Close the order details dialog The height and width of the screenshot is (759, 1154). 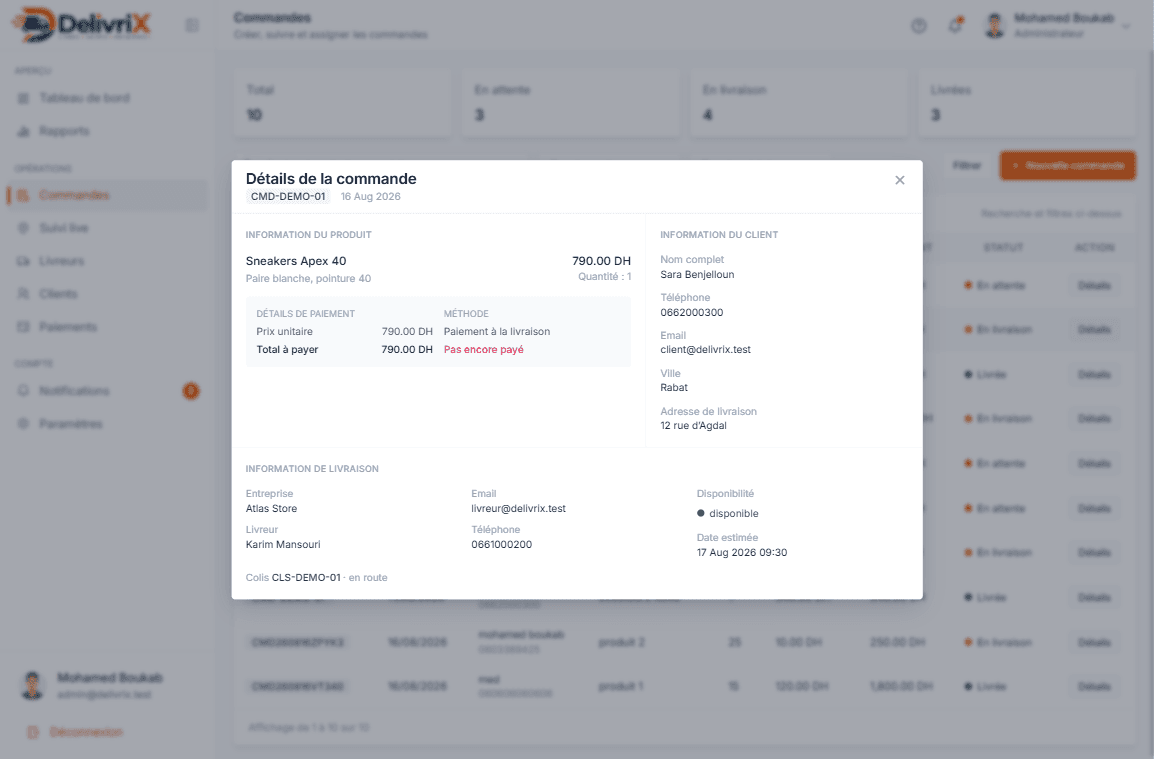click(899, 180)
